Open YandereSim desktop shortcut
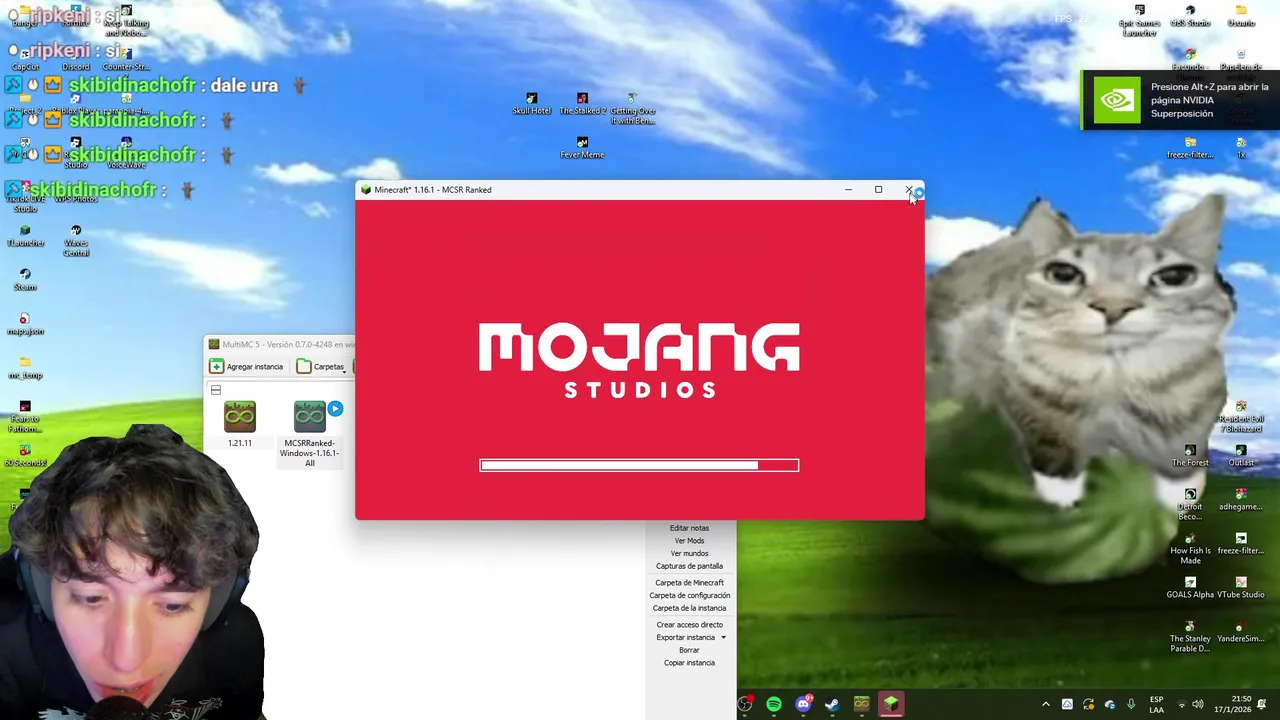Viewport: 1280px width, 720px height. click(1241, 632)
